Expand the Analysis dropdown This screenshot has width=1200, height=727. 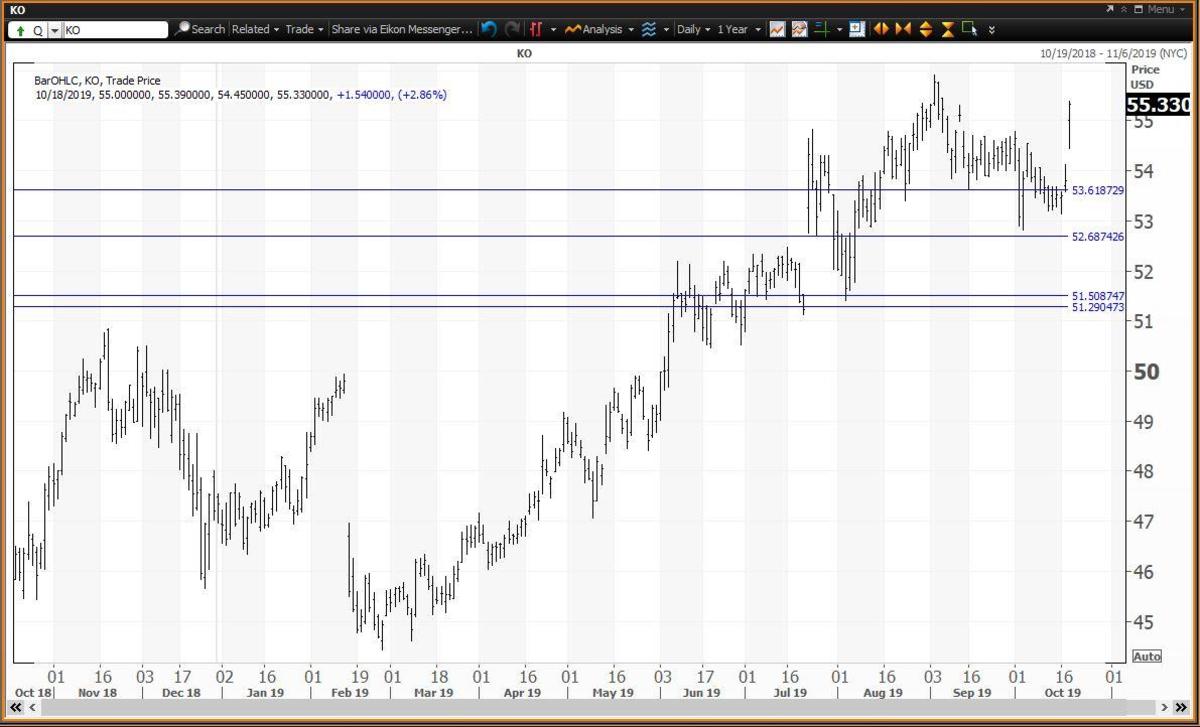pyautogui.click(x=598, y=29)
